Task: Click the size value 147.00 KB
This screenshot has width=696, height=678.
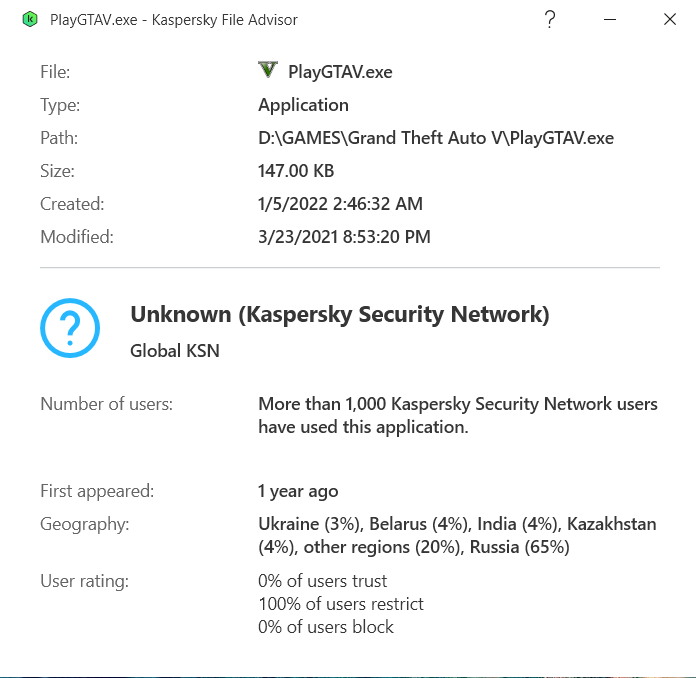Action: point(296,171)
